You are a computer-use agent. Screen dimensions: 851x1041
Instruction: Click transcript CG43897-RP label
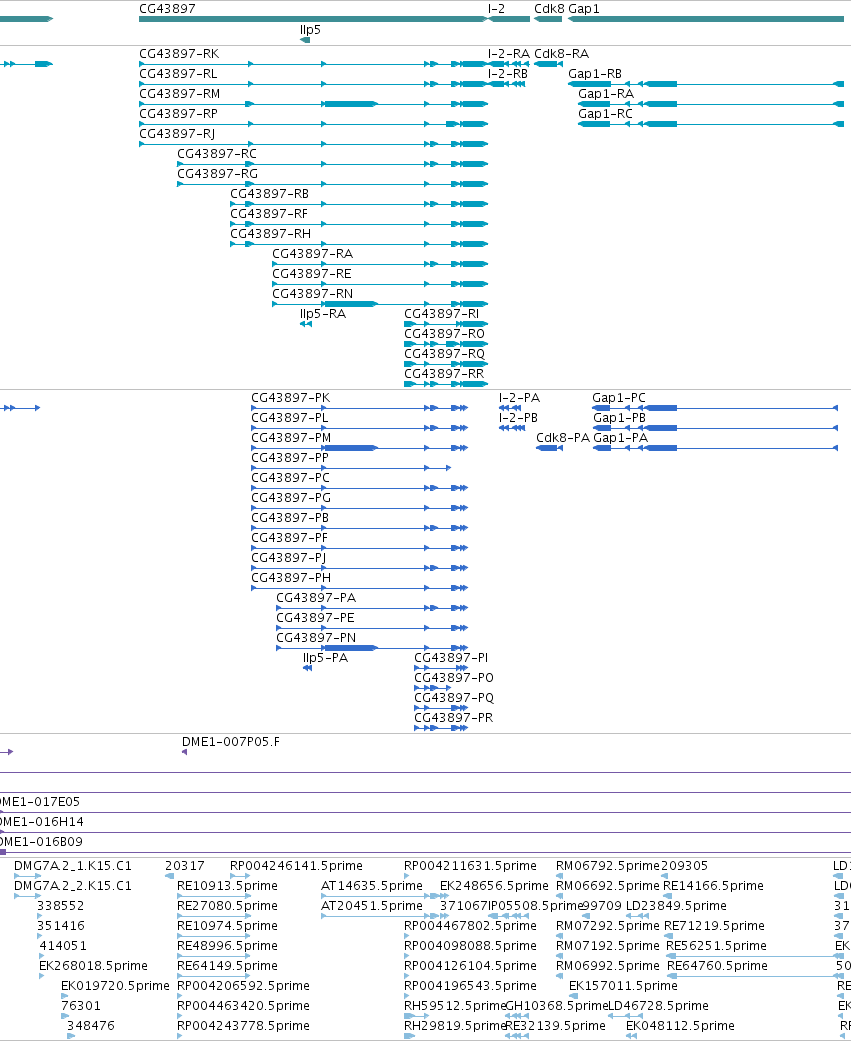pos(178,114)
